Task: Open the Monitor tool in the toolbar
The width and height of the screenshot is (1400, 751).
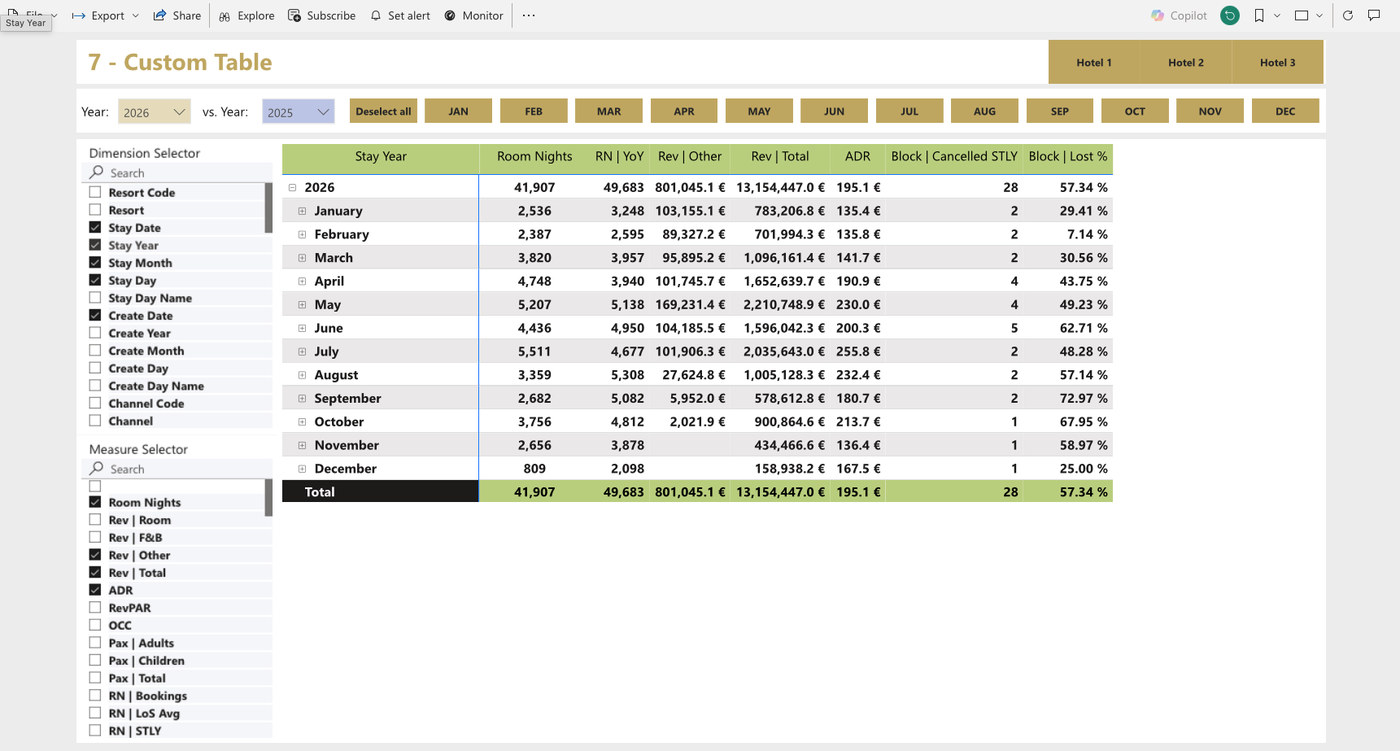Action: click(473, 16)
